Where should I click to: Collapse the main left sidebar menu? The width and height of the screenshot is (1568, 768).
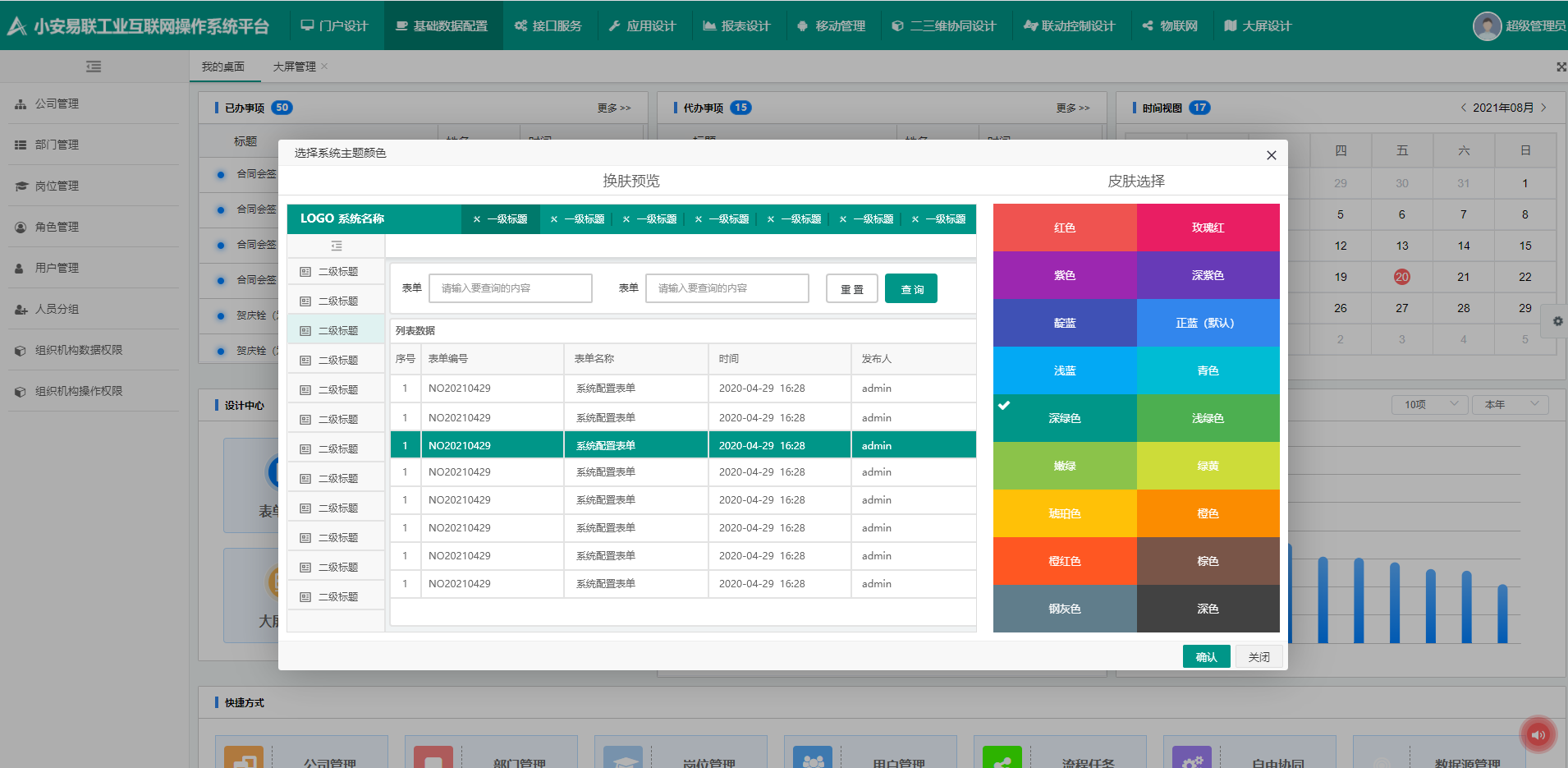94,67
